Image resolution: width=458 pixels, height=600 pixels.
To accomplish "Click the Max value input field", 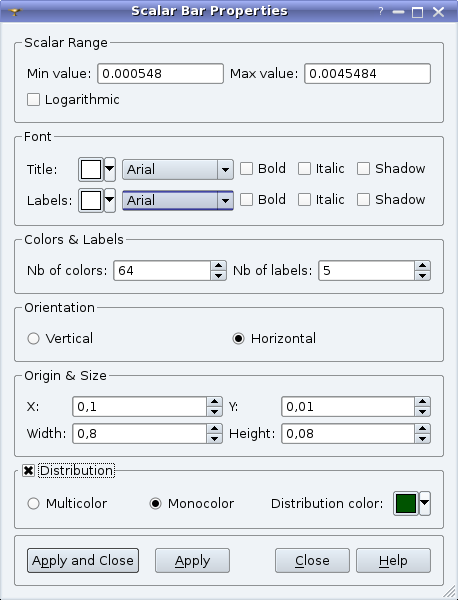I will (x=367, y=73).
